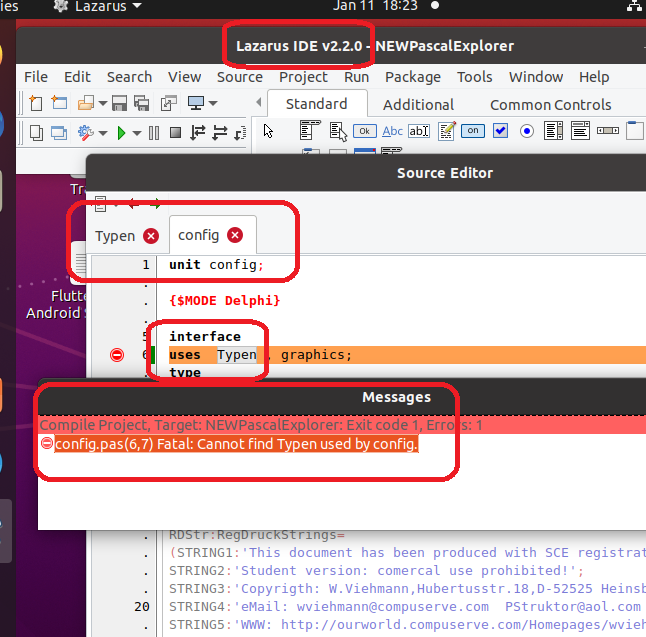This screenshot has width=646, height=637.
Task: Select the TRadioButton component icon
Action: (x=527, y=131)
